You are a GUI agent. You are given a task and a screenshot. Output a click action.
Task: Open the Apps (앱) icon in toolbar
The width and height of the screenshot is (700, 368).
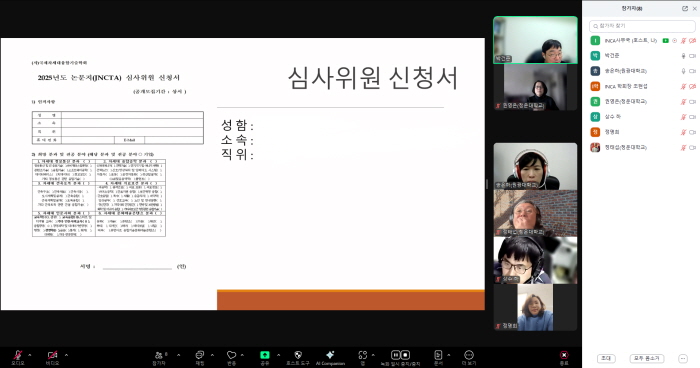[x=362, y=355]
